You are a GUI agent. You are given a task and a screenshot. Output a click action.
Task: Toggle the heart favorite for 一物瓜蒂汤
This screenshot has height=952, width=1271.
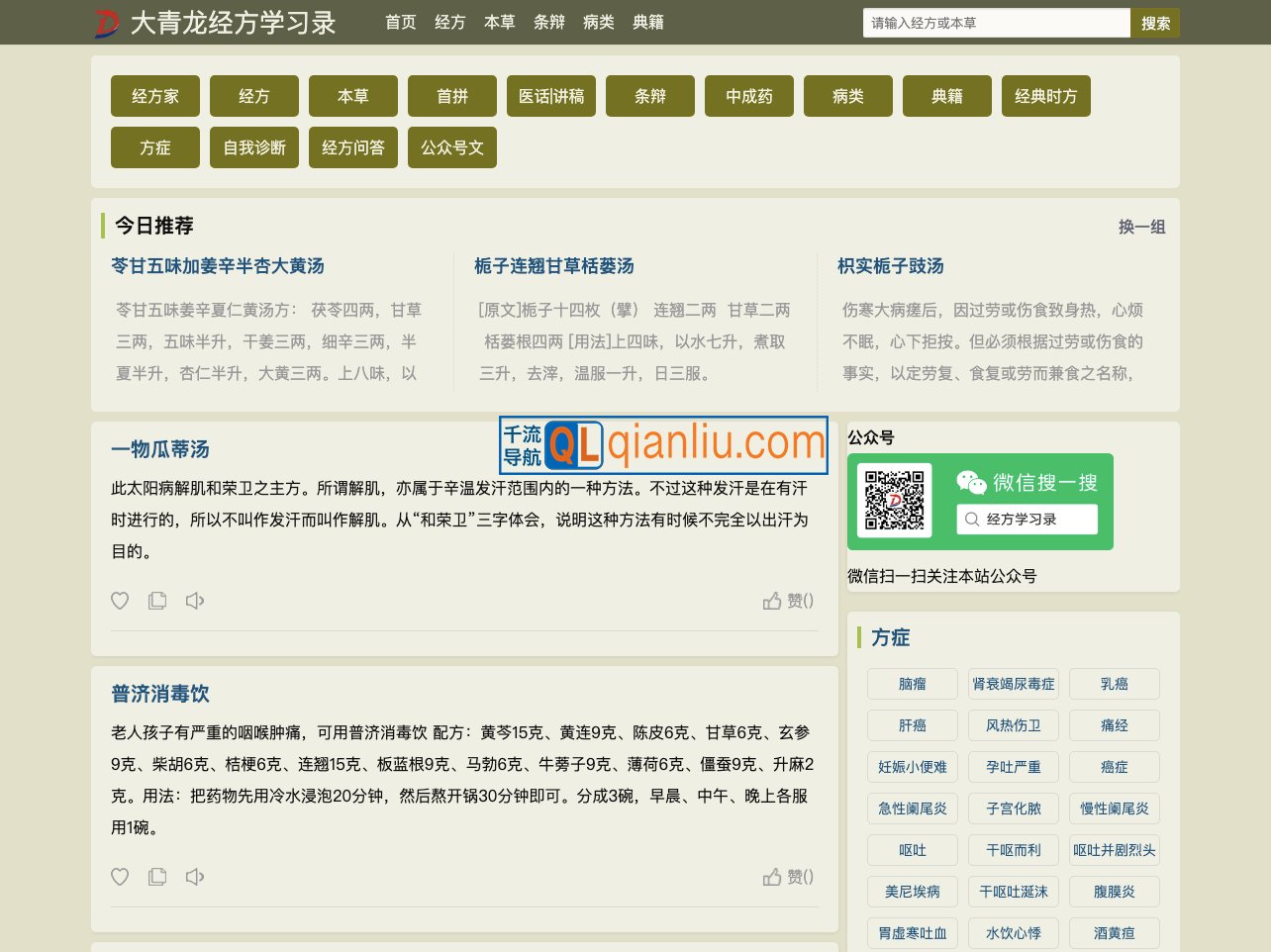tap(120, 601)
